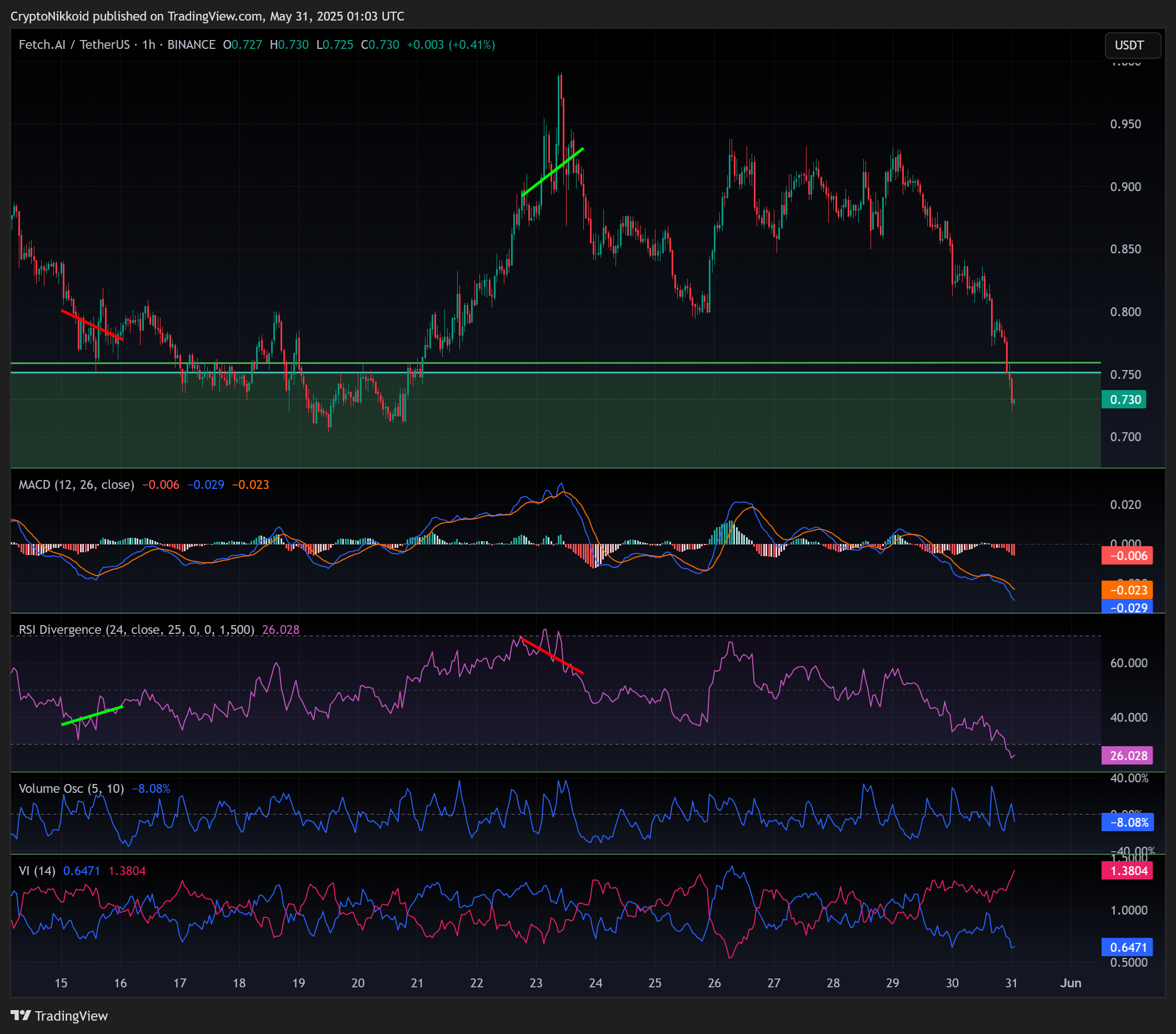Click the published-by CryptoNikkoid header text
The height and width of the screenshot is (1034, 1176).
(207, 16)
